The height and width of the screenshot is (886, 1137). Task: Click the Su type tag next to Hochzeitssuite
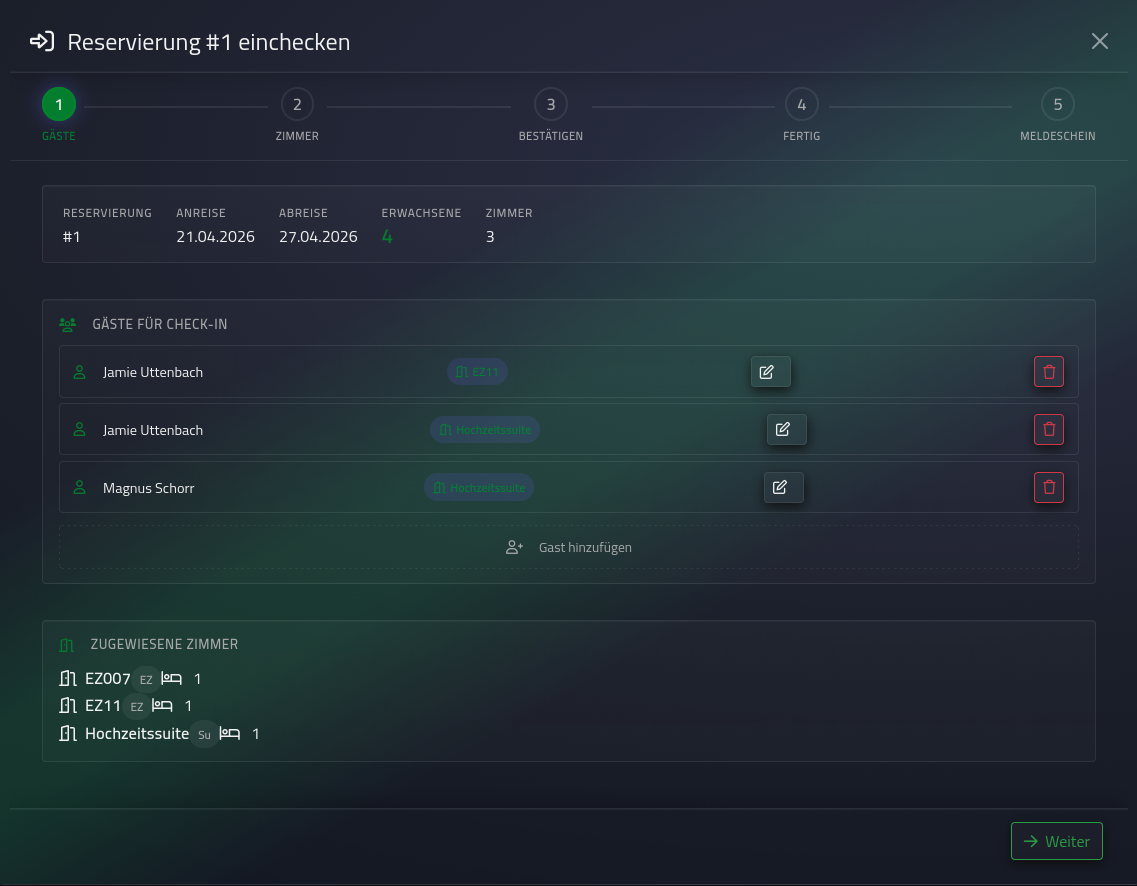coord(204,734)
